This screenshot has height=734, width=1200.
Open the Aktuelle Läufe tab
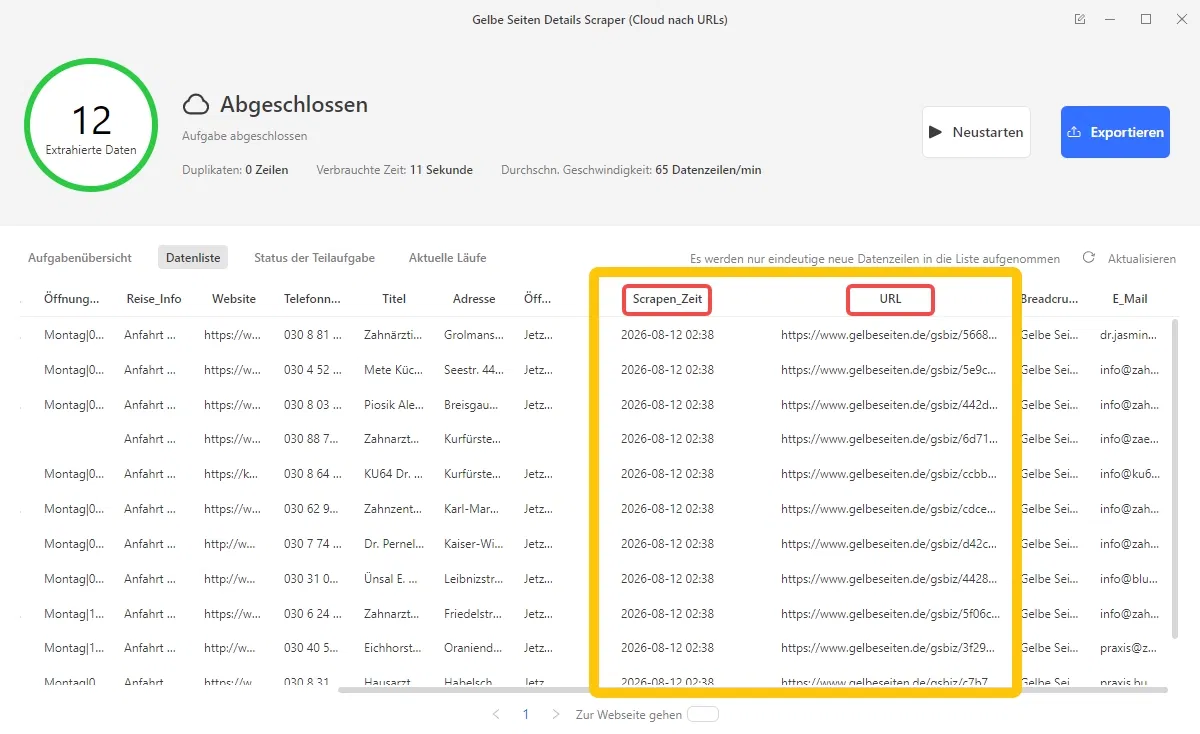[447, 258]
